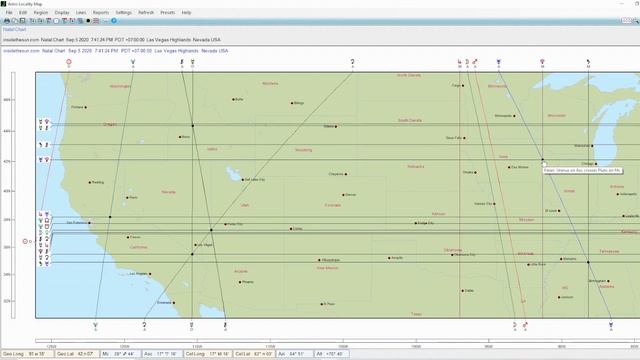Image resolution: width=640 pixels, height=360 pixels.
Task: Click the Geo Long status field
Action: [27, 354]
